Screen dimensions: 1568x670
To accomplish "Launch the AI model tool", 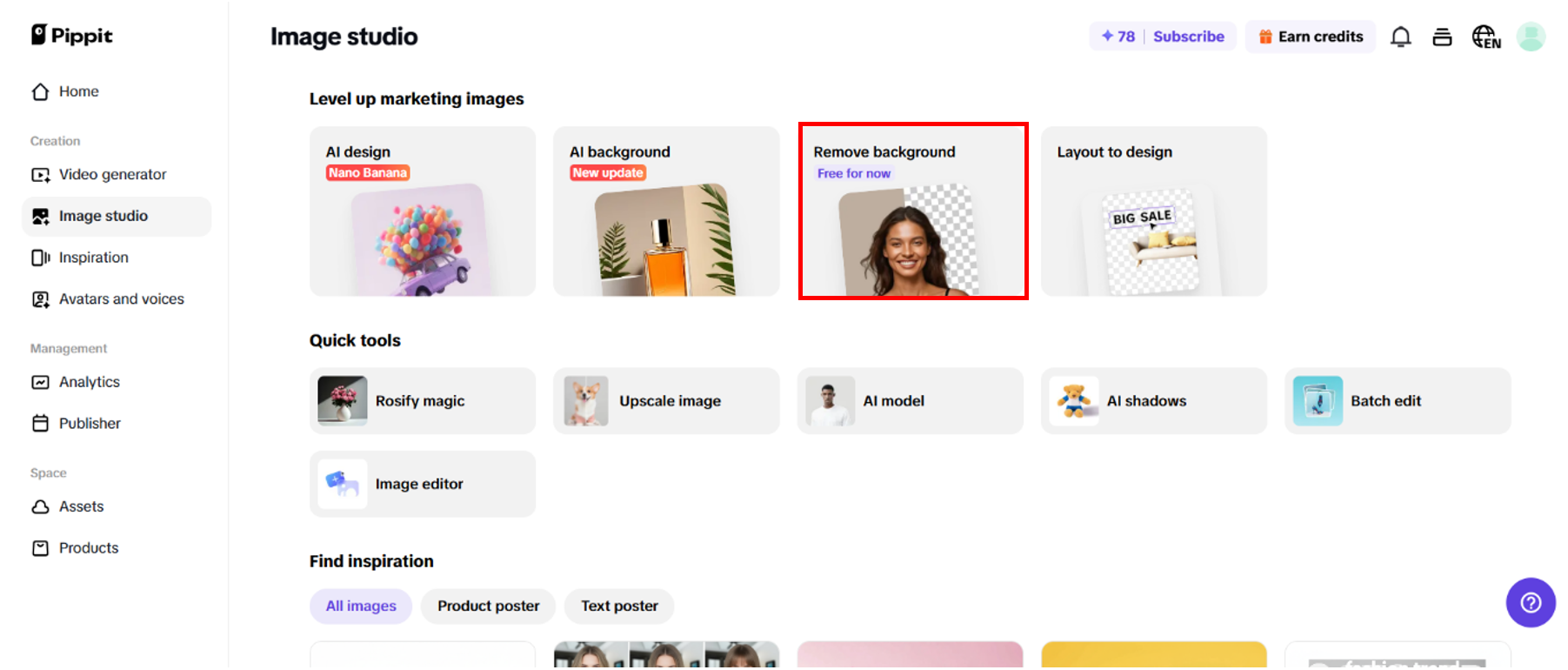I will pyautogui.click(x=911, y=401).
